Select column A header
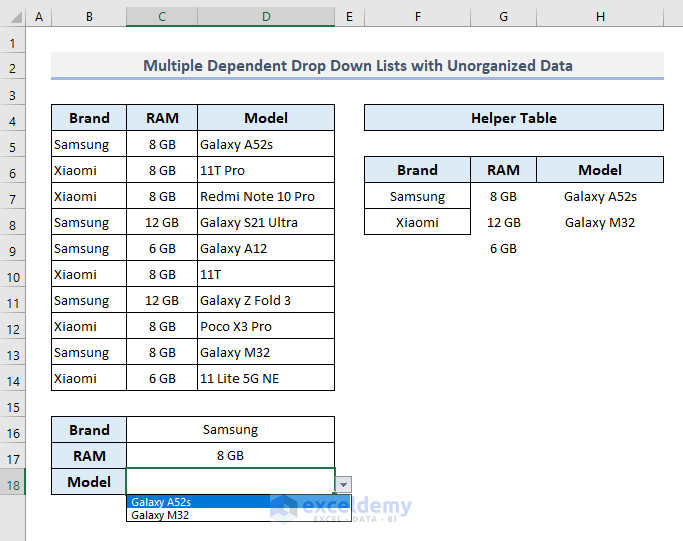The image size is (683, 541). click(39, 17)
